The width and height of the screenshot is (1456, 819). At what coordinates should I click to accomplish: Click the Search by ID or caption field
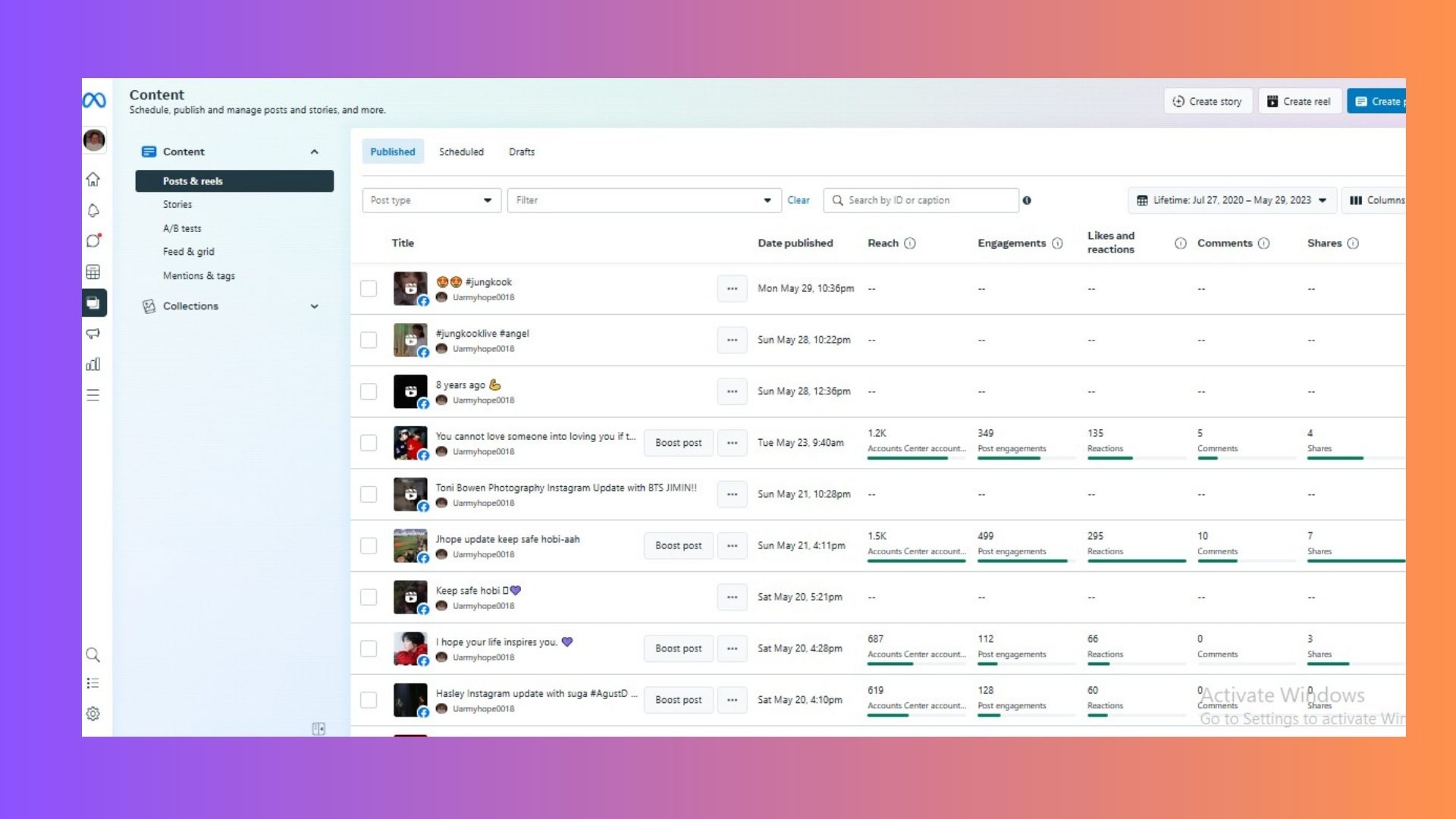pos(929,200)
